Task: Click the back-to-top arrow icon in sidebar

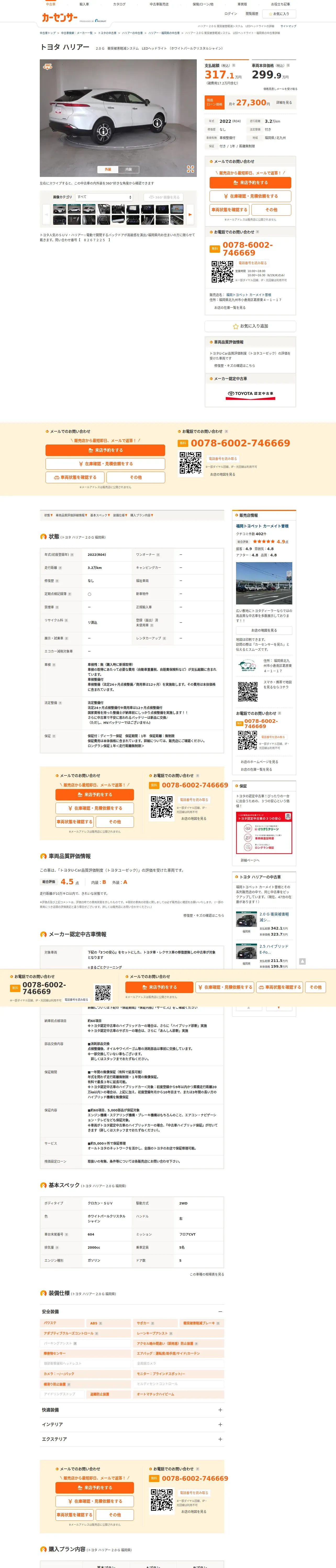Action: 302,961
